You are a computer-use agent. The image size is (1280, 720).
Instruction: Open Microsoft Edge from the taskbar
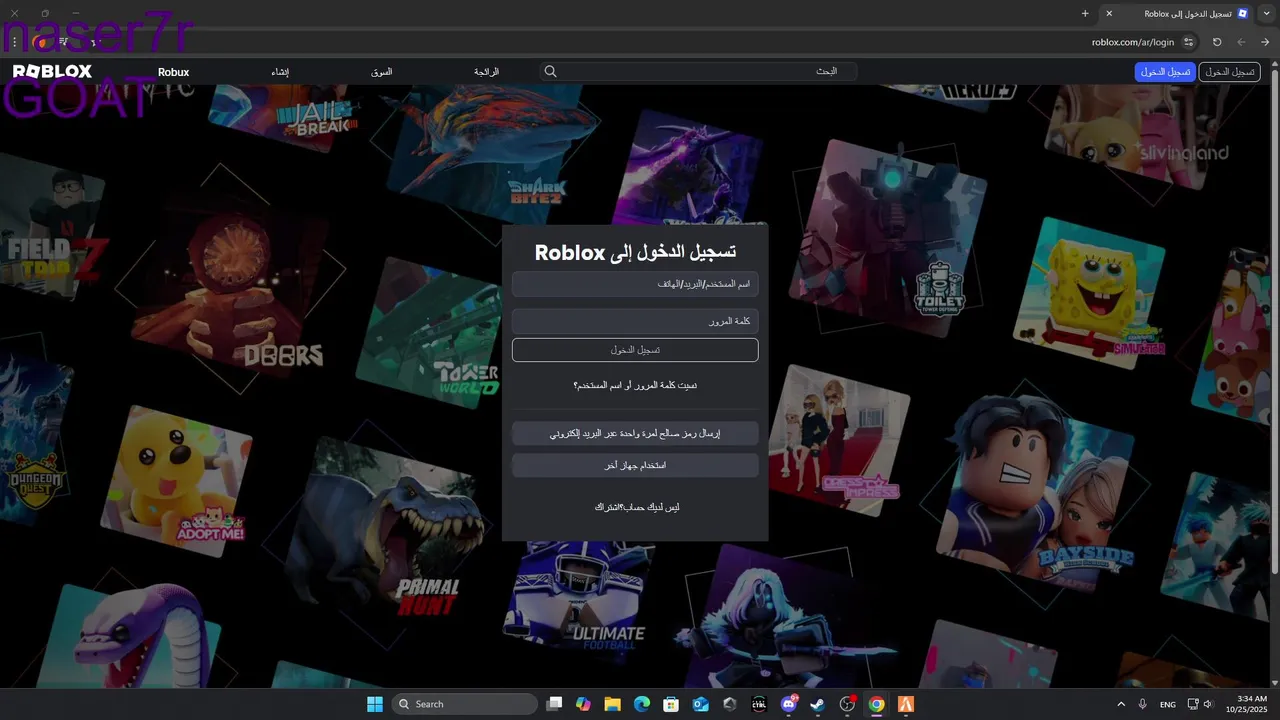642,704
